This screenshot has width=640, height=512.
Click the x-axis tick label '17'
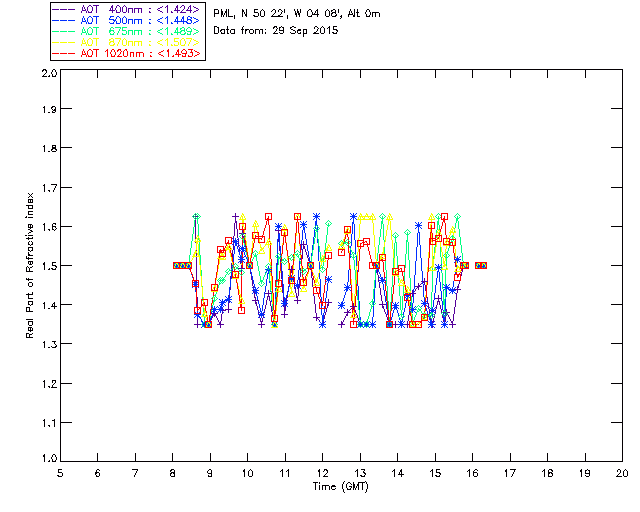[510, 473]
